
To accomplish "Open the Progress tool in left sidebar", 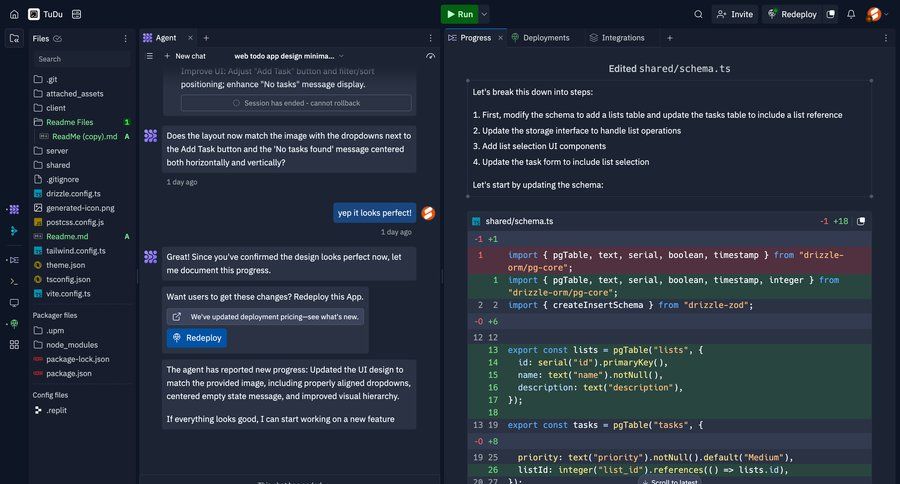I will click(x=14, y=260).
